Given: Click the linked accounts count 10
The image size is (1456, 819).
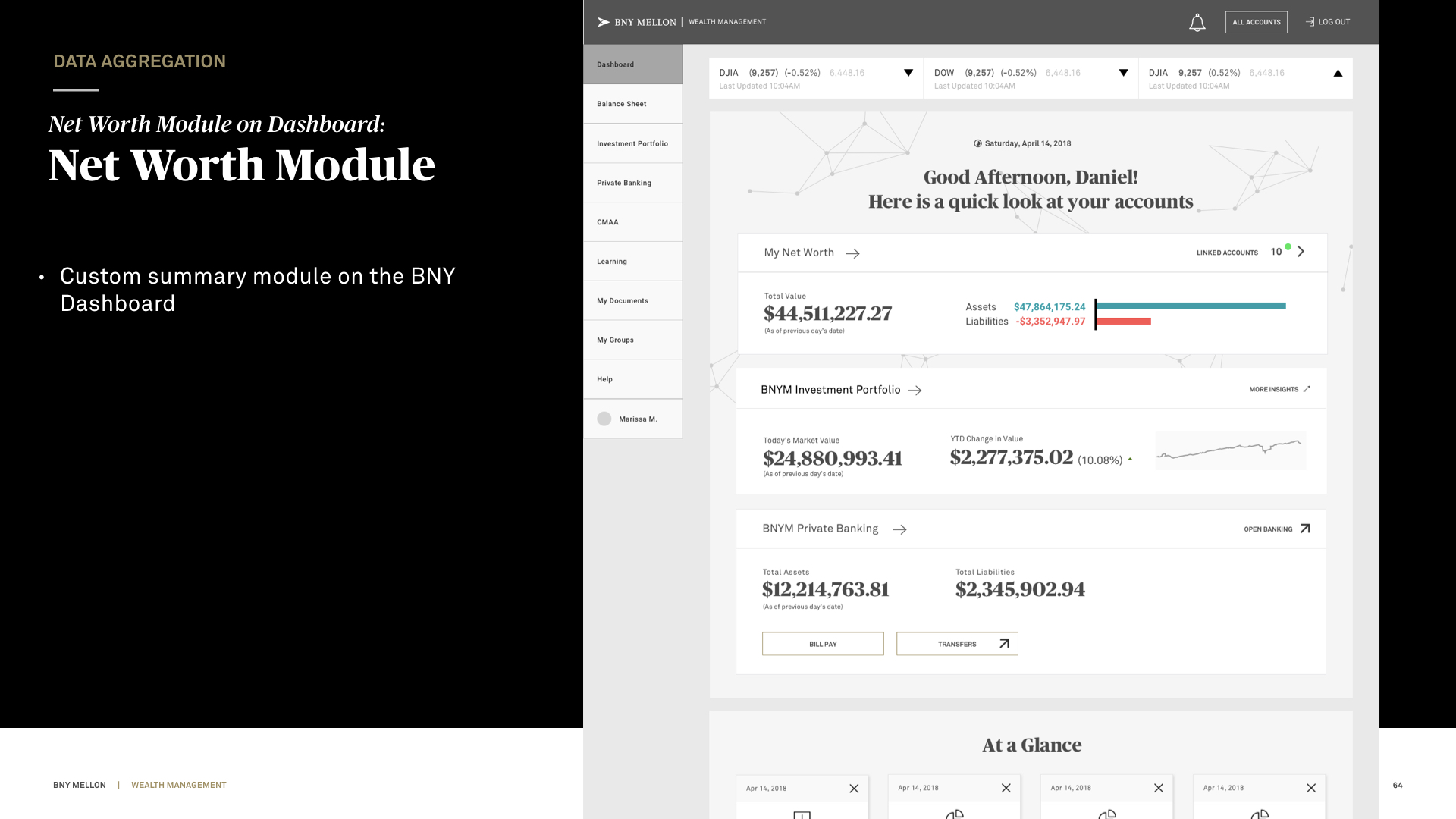Looking at the screenshot, I should 1276,252.
